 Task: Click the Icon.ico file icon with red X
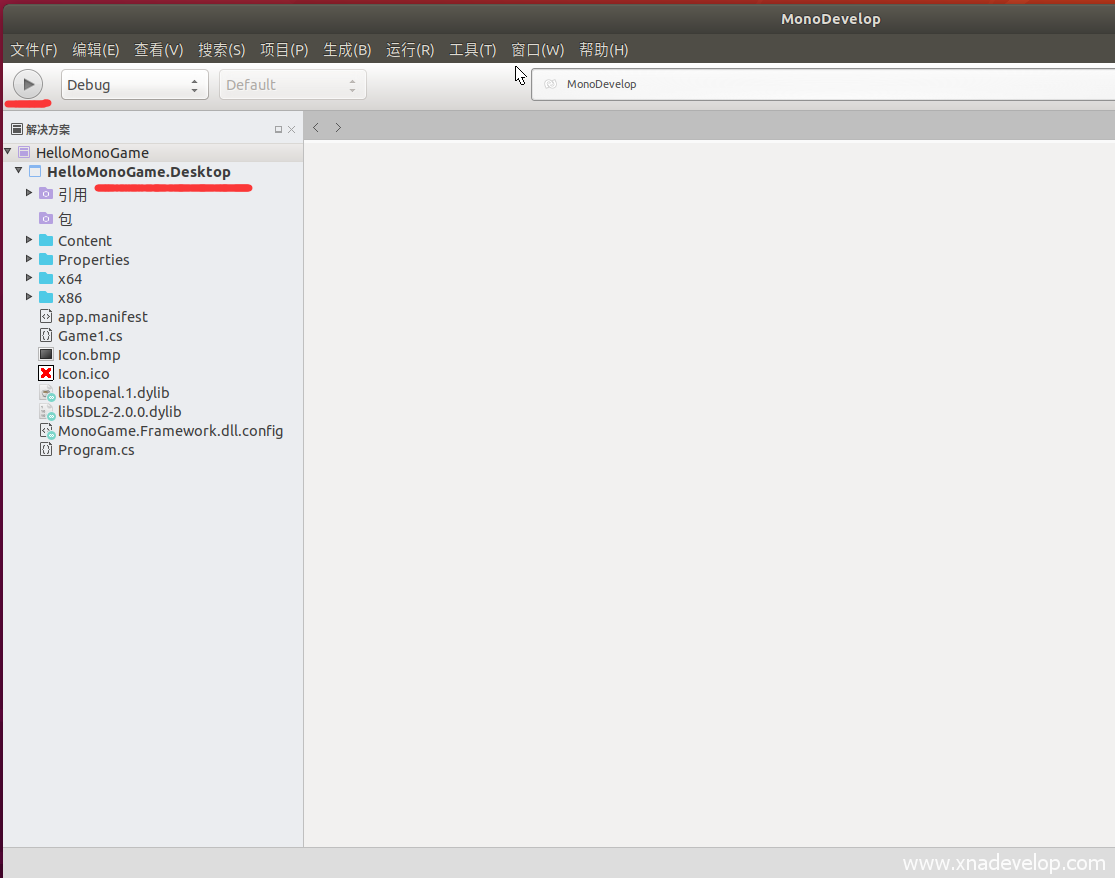tap(46, 374)
